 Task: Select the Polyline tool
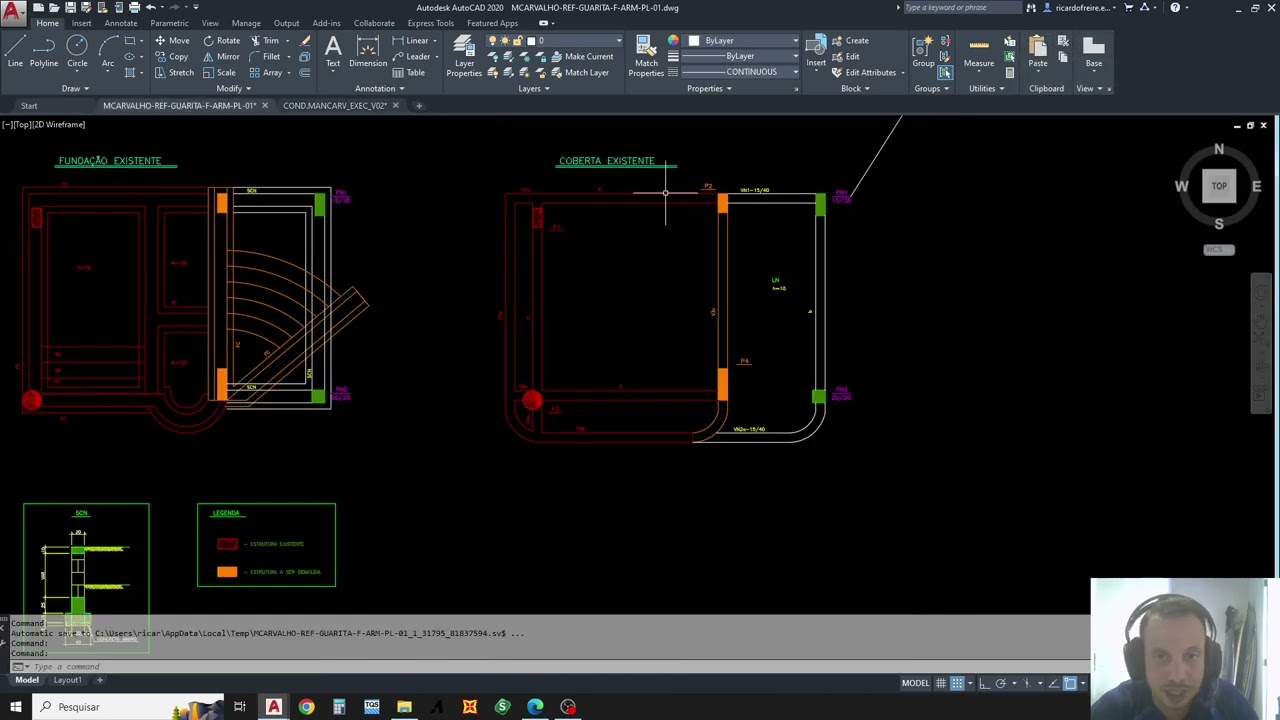(44, 52)
